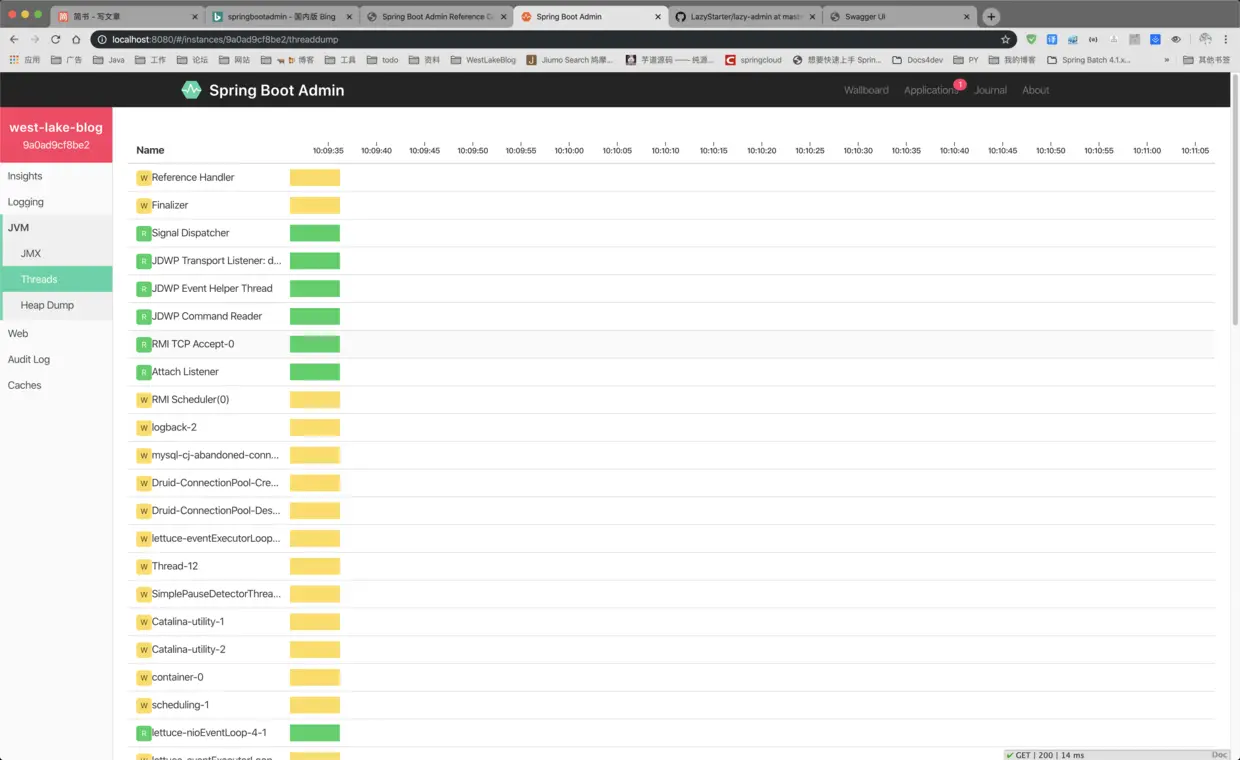Click the lettuce-nioEventLoop-4-1 R state badge
Screen dimensions: 1240x760
(143, 733)
